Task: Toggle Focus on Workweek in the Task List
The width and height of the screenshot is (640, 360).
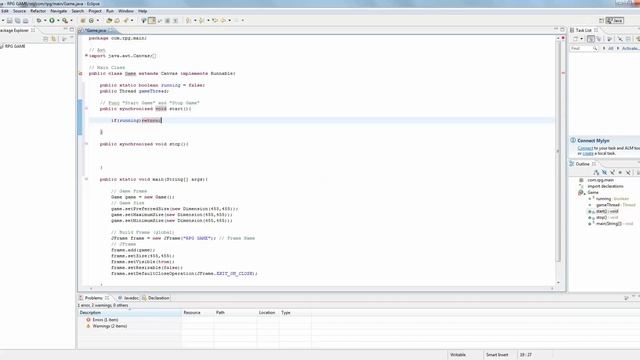Action: click(609, 39)
